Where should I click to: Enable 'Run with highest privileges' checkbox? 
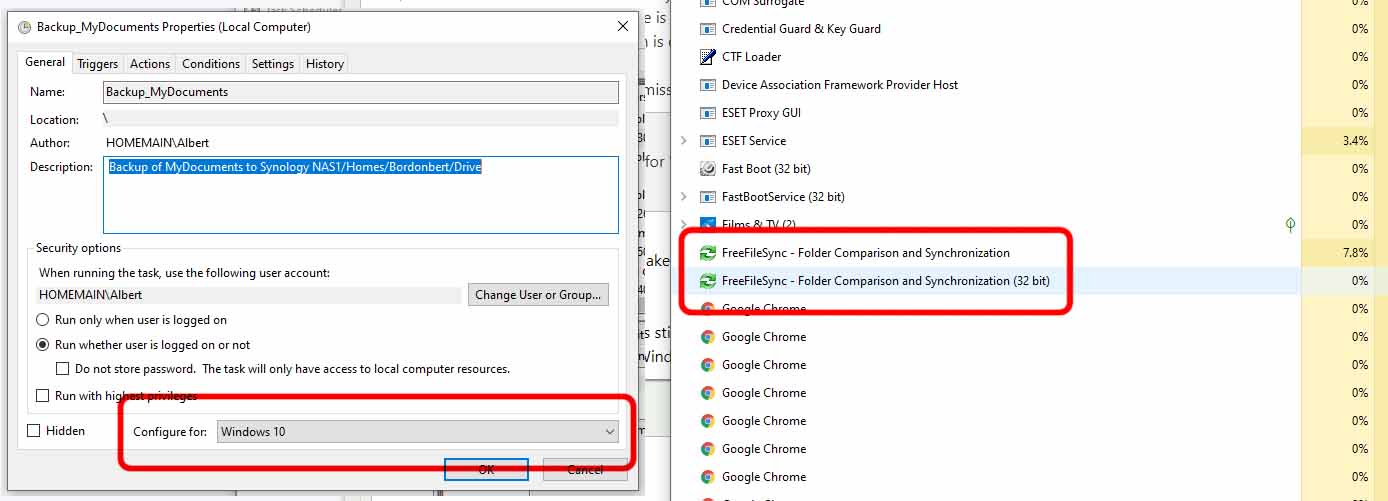(42, 396)
